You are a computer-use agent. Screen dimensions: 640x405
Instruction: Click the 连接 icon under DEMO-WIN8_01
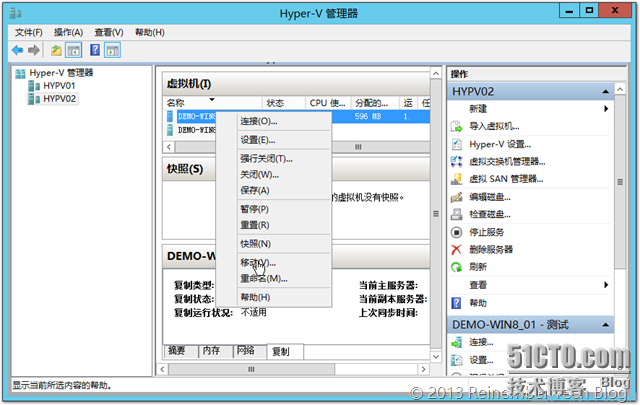(456, 342)
